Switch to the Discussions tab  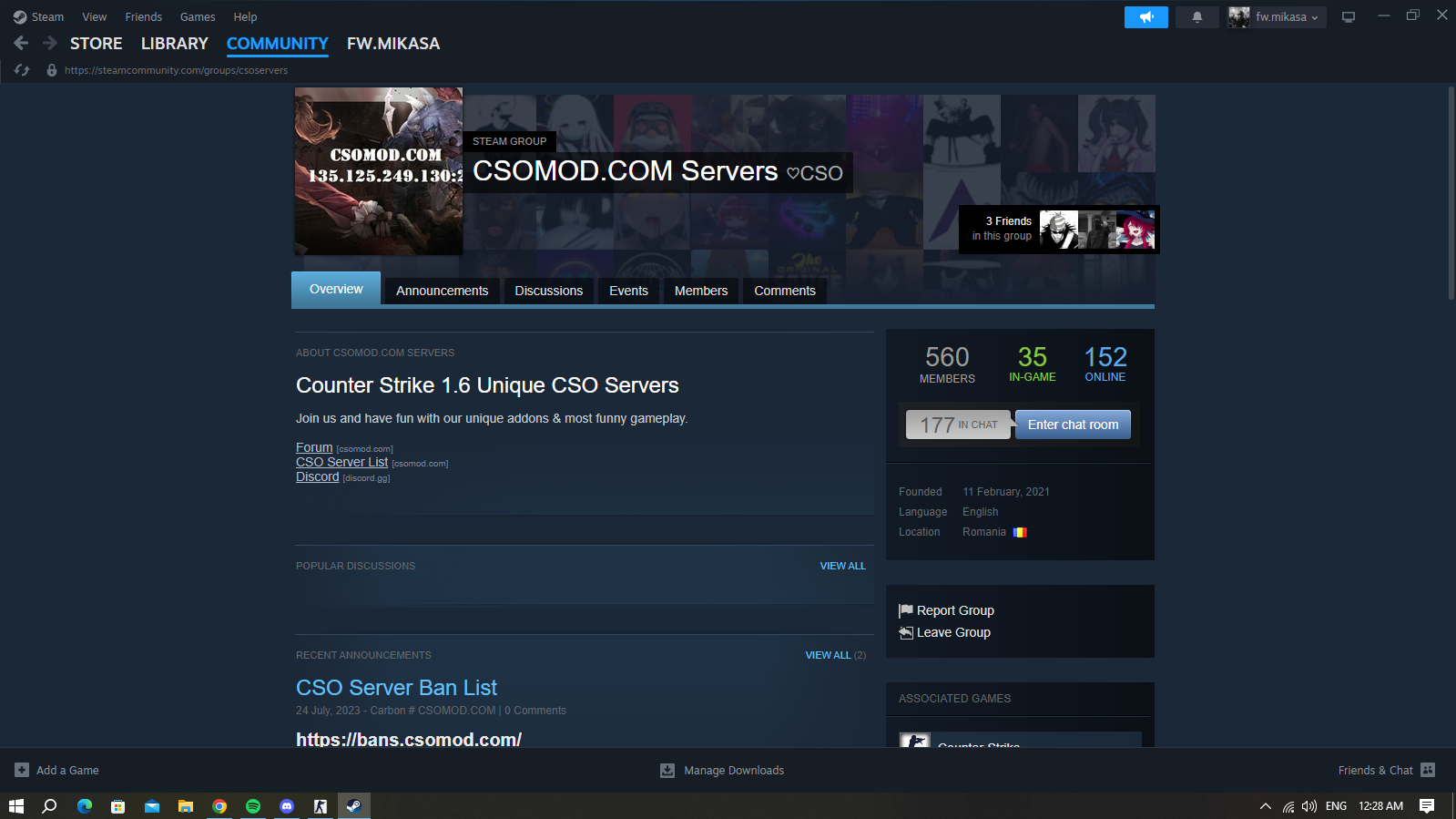548,291
